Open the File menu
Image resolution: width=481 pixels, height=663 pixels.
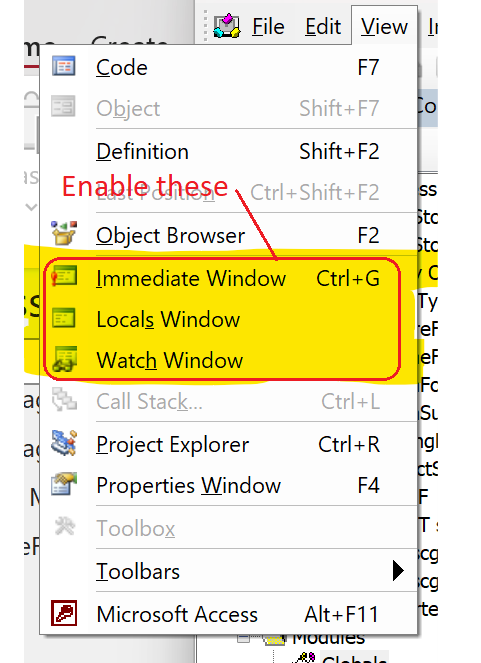(x=268, y=27)
